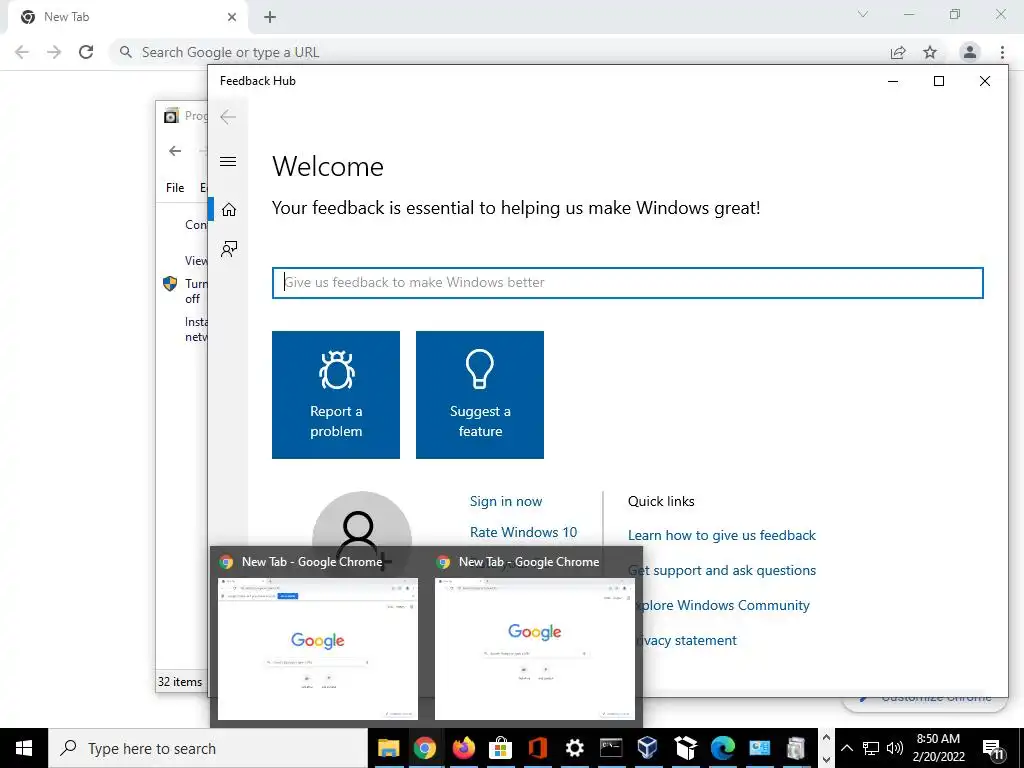The height and width of the screenshot is (768, 1024).
Task: Open clock and date flyout
Action: (938, 748)
